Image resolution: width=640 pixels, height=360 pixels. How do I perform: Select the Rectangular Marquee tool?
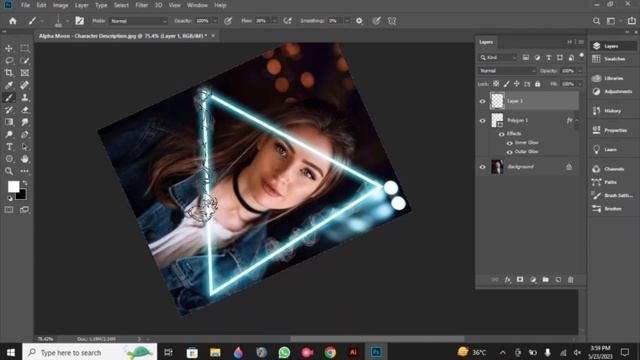tap(24, 48)
